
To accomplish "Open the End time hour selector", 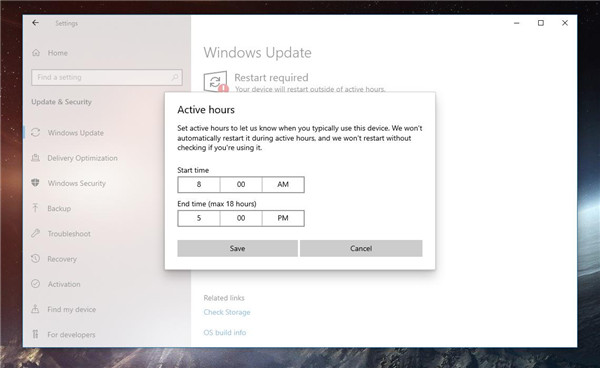I will 199,218.
